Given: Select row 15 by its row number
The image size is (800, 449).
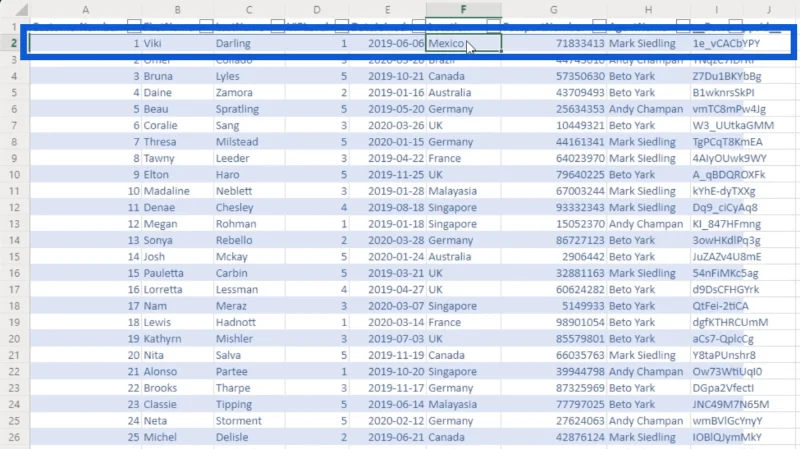Looking at the screenshot, I should (14, 257).
